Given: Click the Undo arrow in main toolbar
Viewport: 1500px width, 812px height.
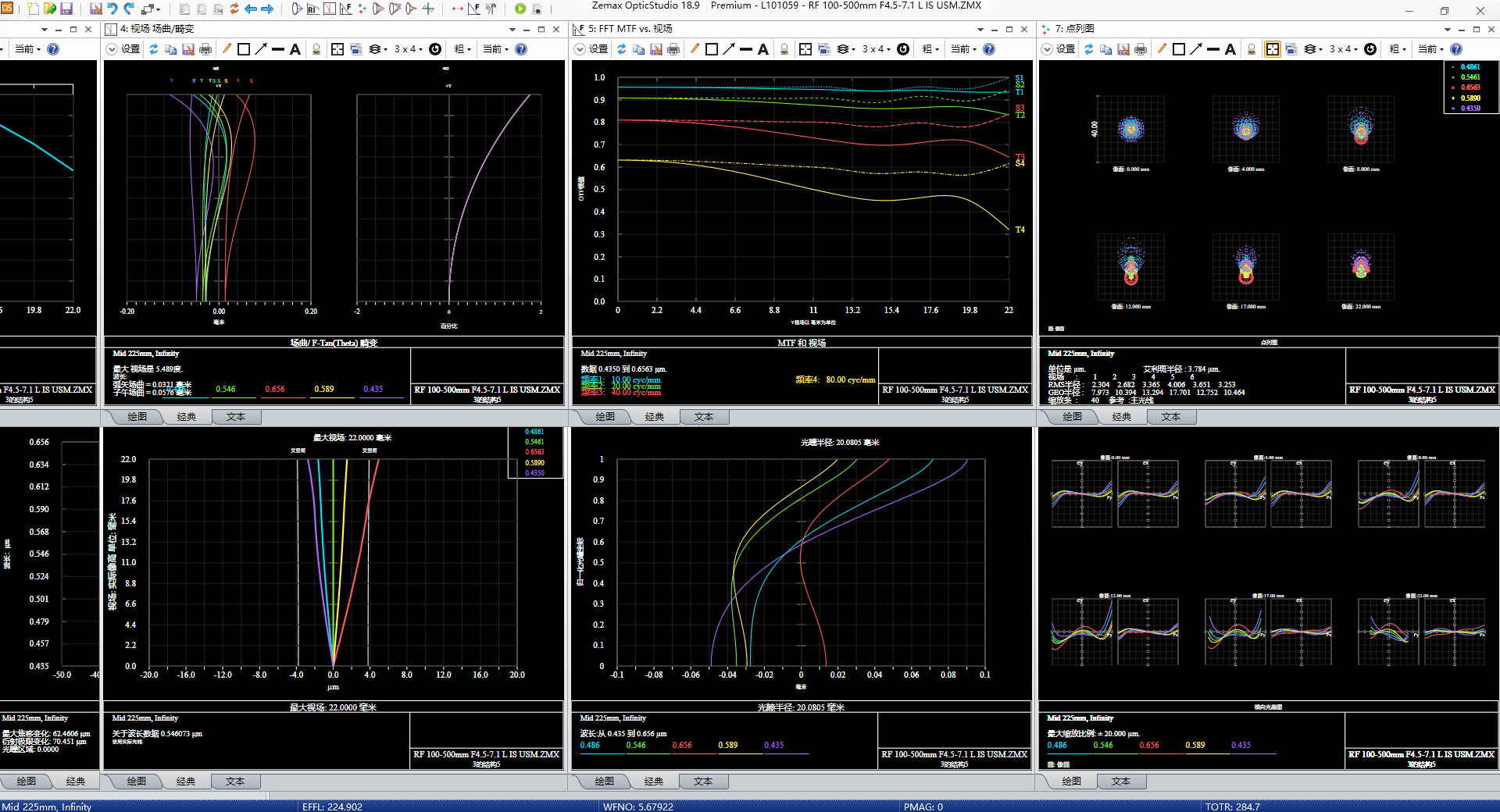Looking at the screenshot, I should (x=112, y=9).
